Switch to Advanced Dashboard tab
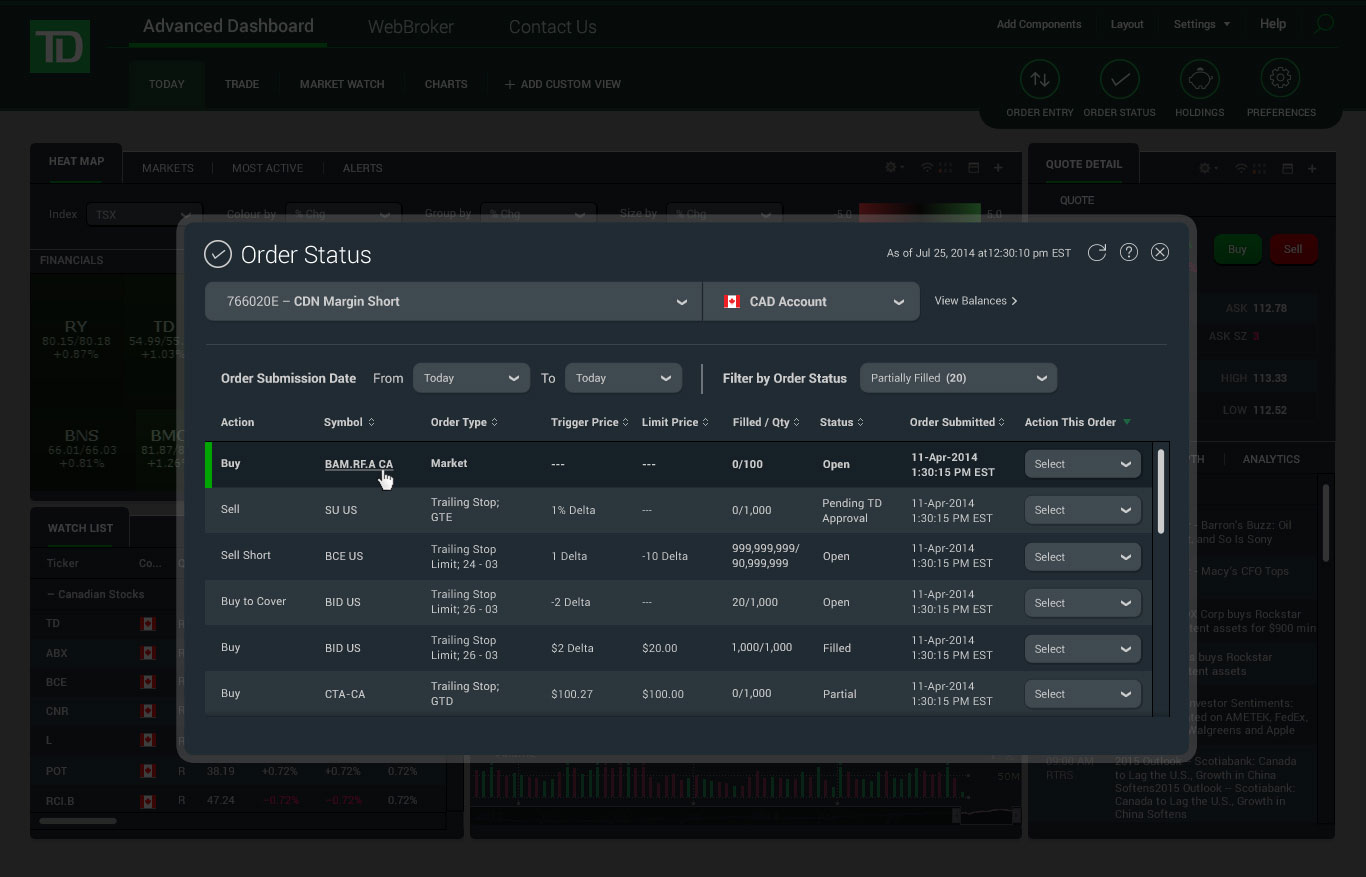The height and width of the screenshot is (877, 1366). coord(228,26)
